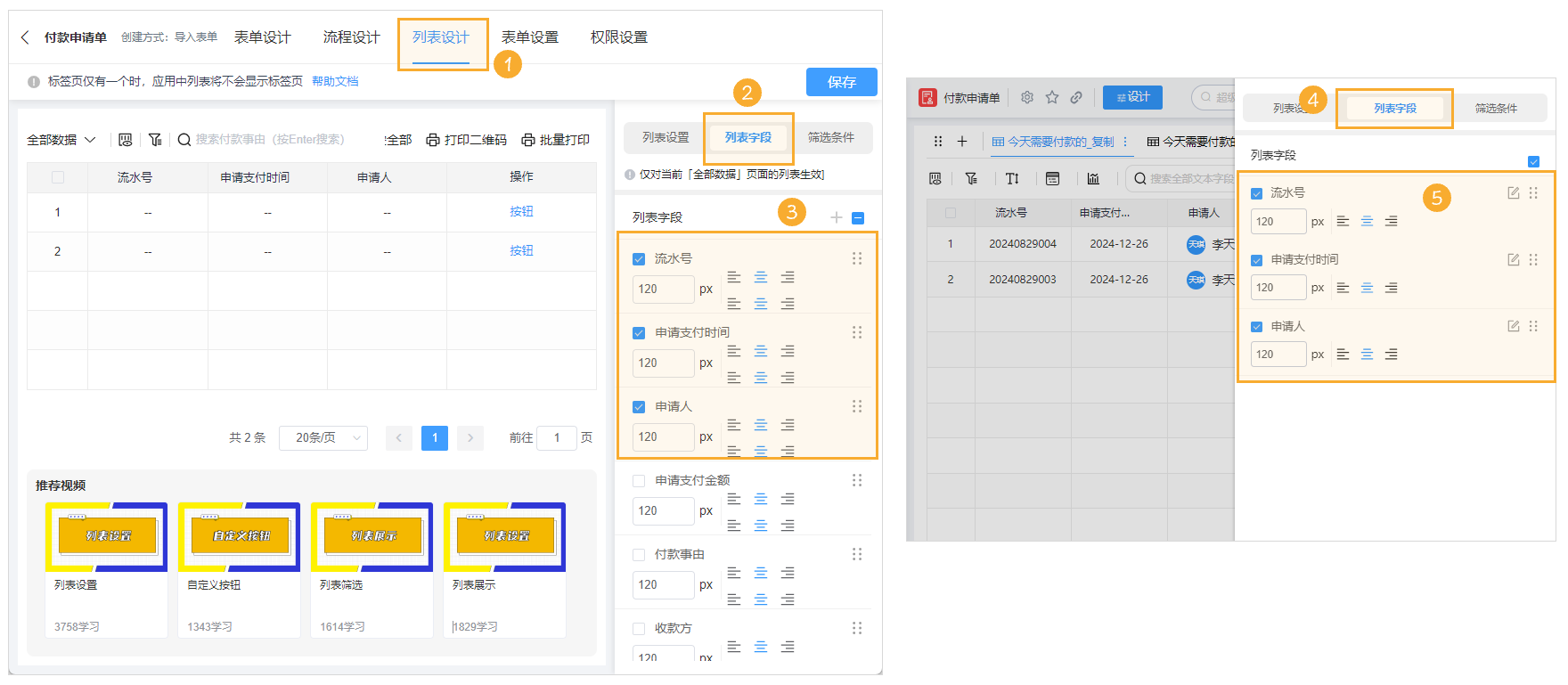1568x685 pixels.
Task: Click the text size TI icon
Action: click(1012, 178)
